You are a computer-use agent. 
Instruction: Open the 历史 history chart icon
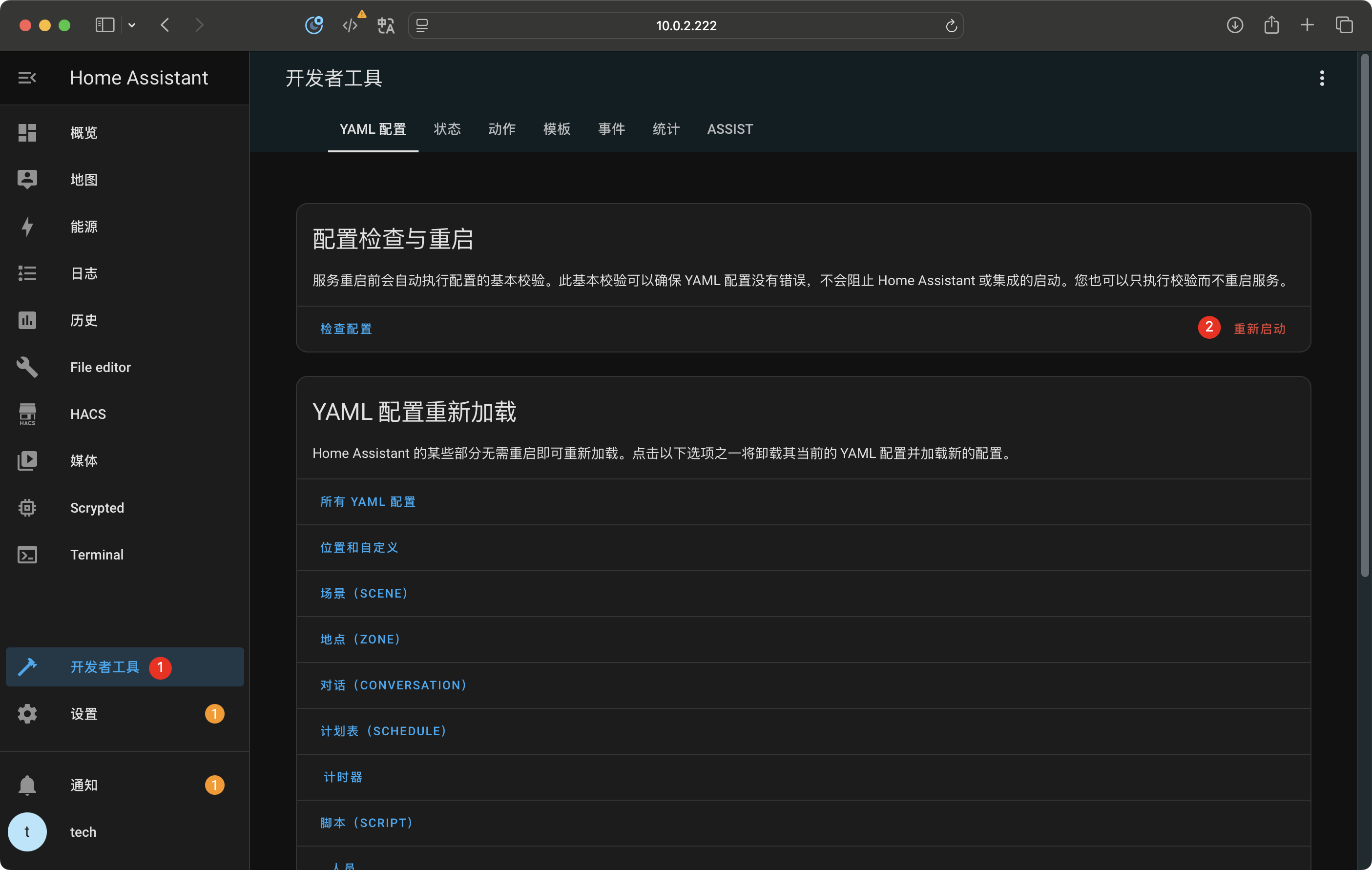click(27, 320)
